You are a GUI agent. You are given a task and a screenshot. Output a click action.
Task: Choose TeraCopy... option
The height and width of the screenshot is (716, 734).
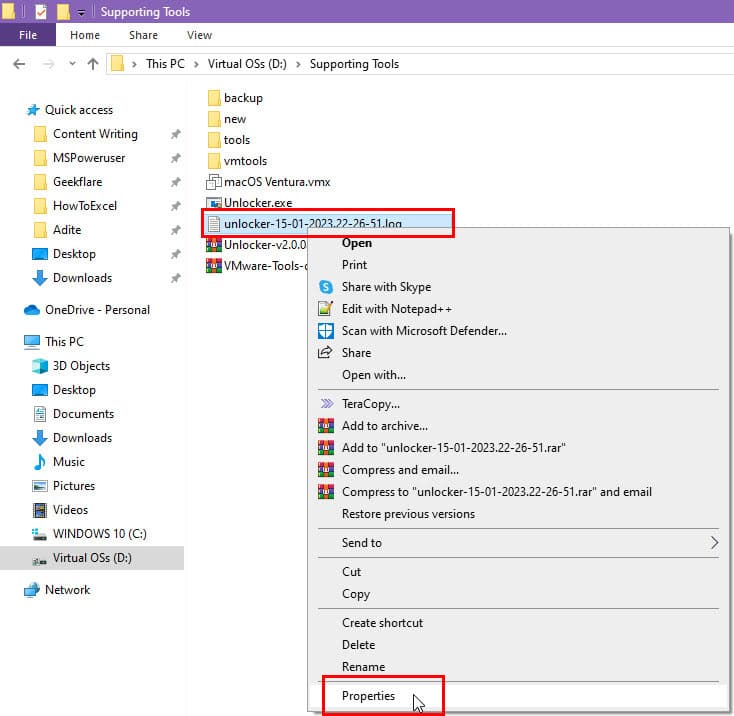pos(370,404)
